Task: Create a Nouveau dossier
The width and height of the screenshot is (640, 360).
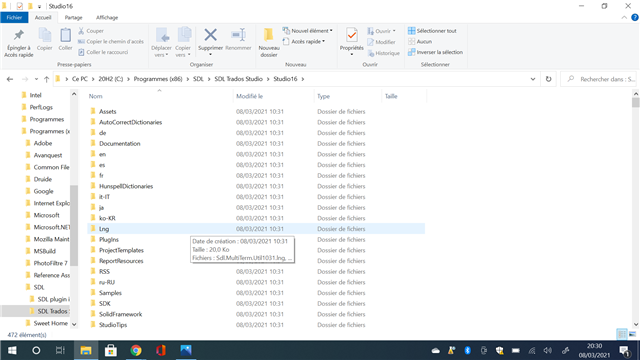Action: (269, 42)
